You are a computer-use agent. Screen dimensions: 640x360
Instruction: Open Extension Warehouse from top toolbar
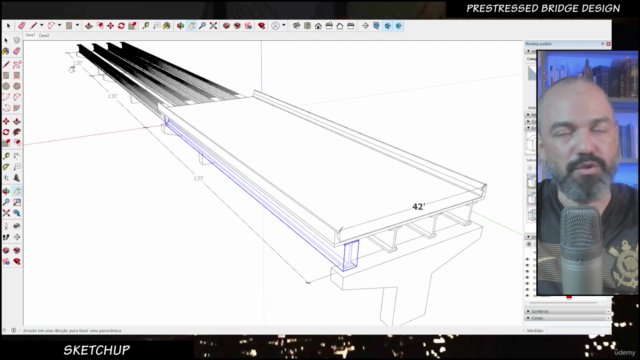[x=261, y=26]
